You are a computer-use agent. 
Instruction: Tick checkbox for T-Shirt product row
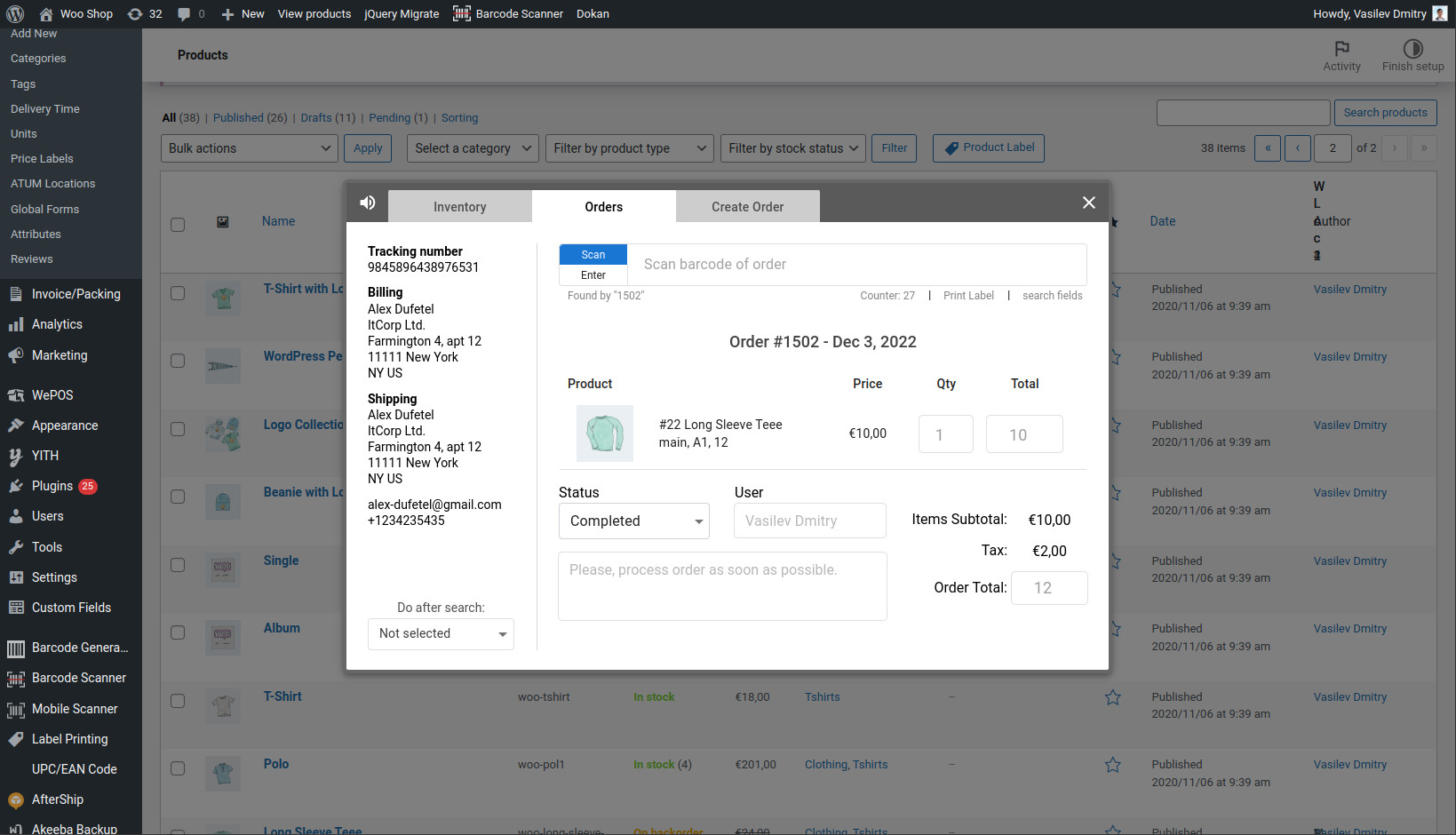178,701
